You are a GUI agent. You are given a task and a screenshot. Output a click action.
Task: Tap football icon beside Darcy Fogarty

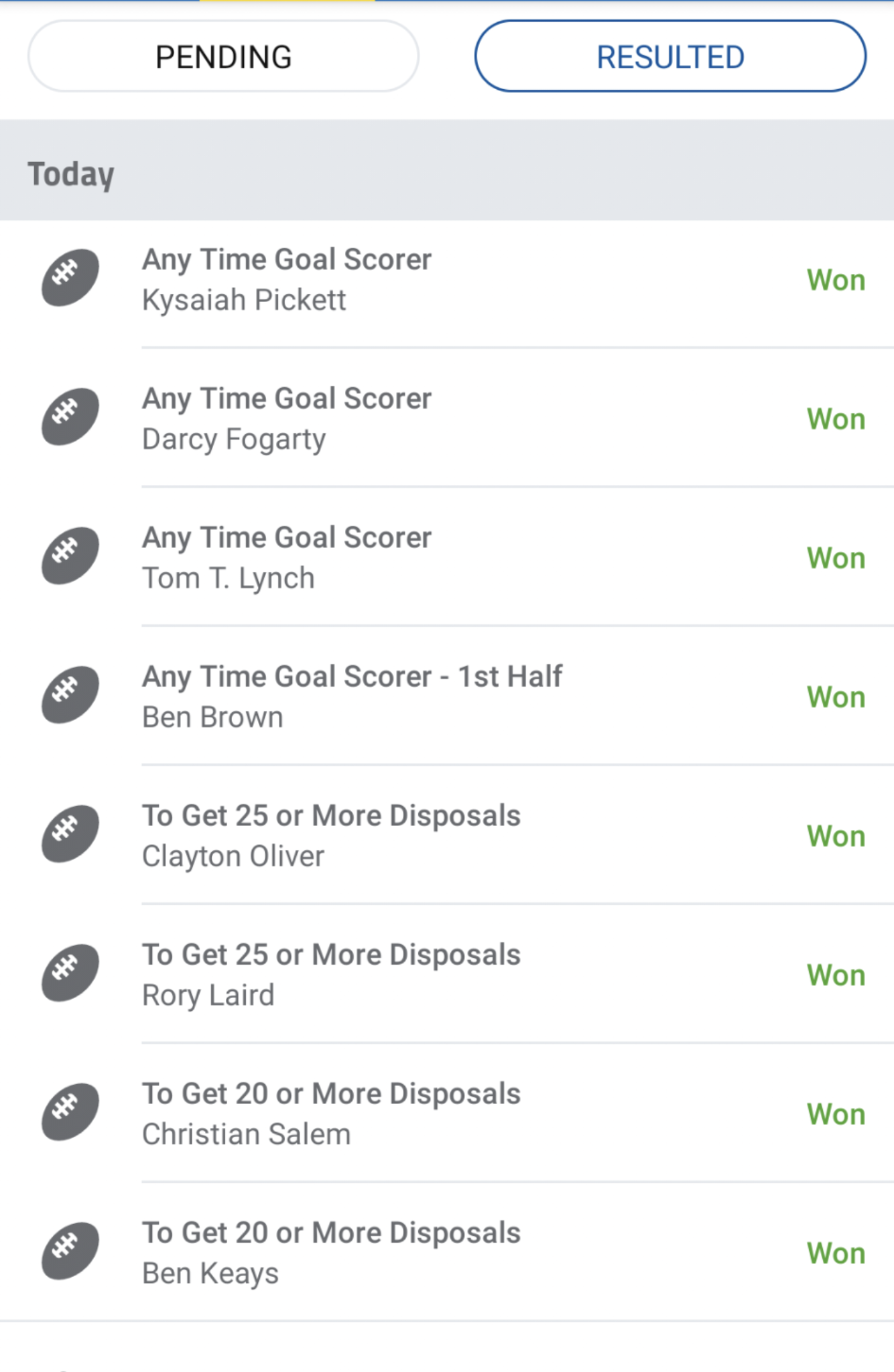point(70,417)
